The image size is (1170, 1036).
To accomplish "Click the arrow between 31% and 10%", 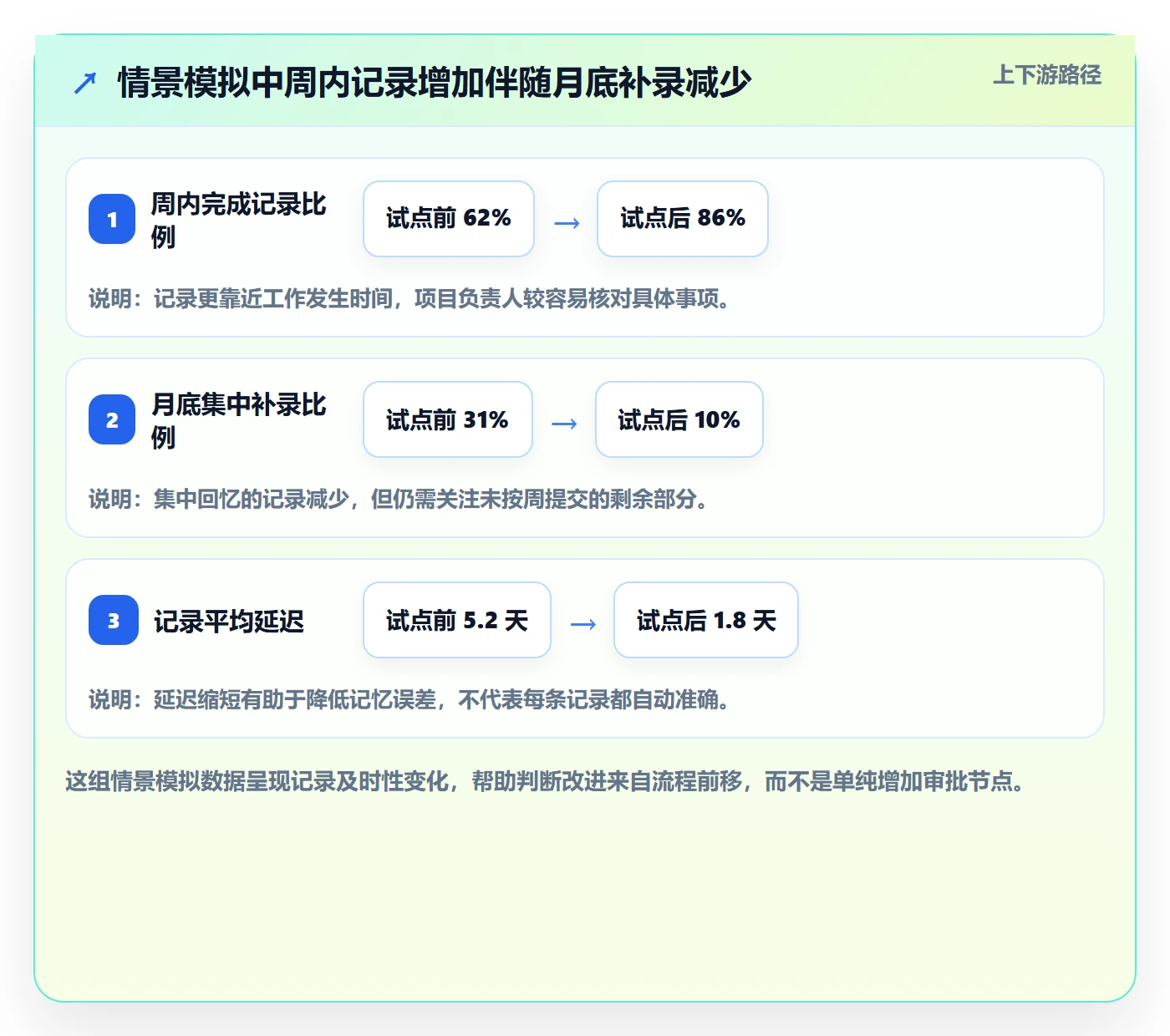I will point(565,423).
